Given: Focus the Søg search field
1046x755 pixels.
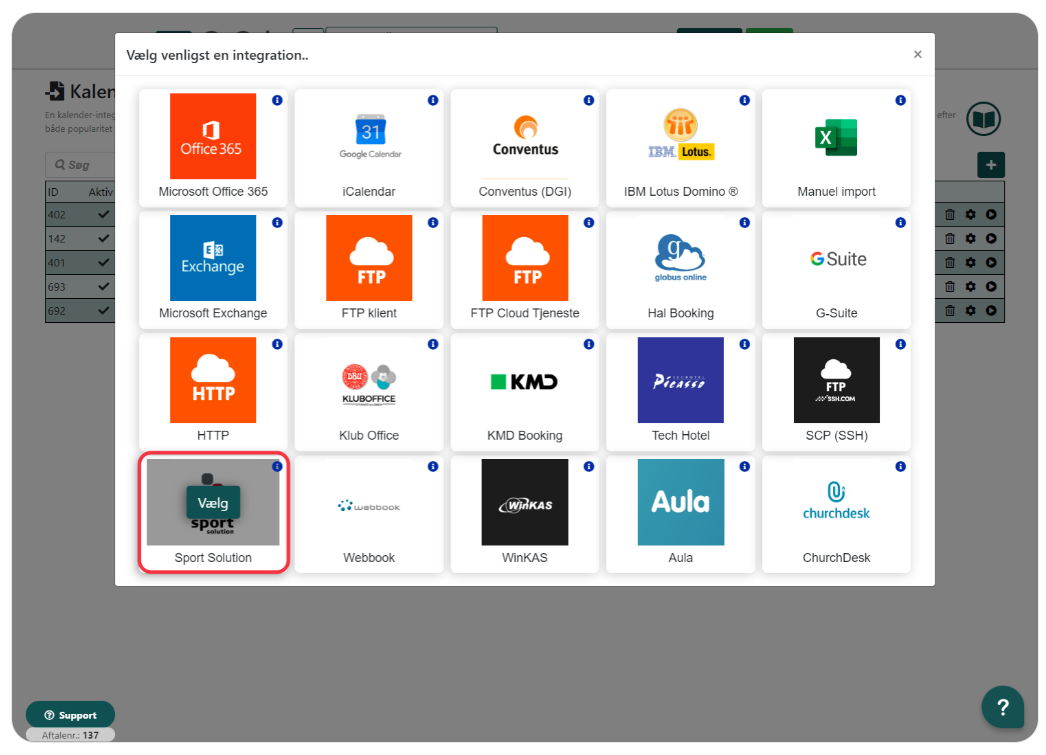Looking at the screenshot, I should [x=80, y=165].
